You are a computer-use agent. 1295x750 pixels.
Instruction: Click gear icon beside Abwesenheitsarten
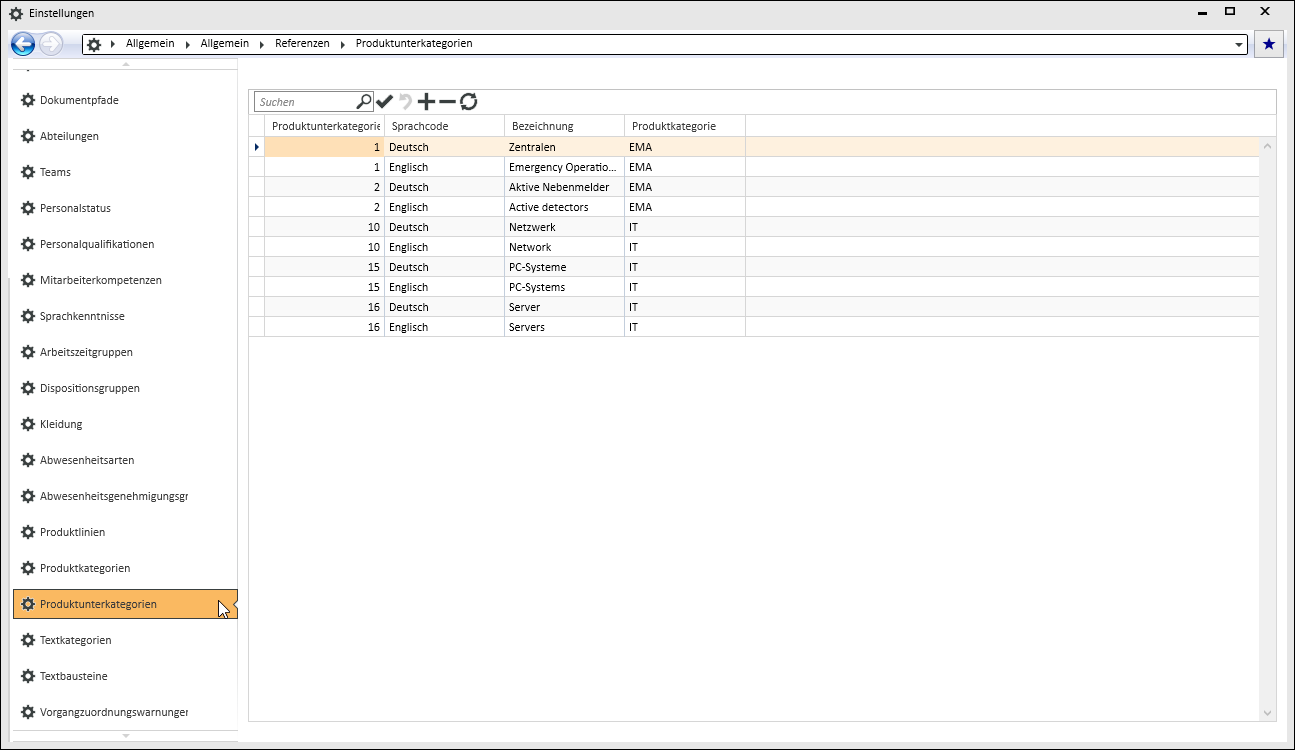tap(28, 460)
